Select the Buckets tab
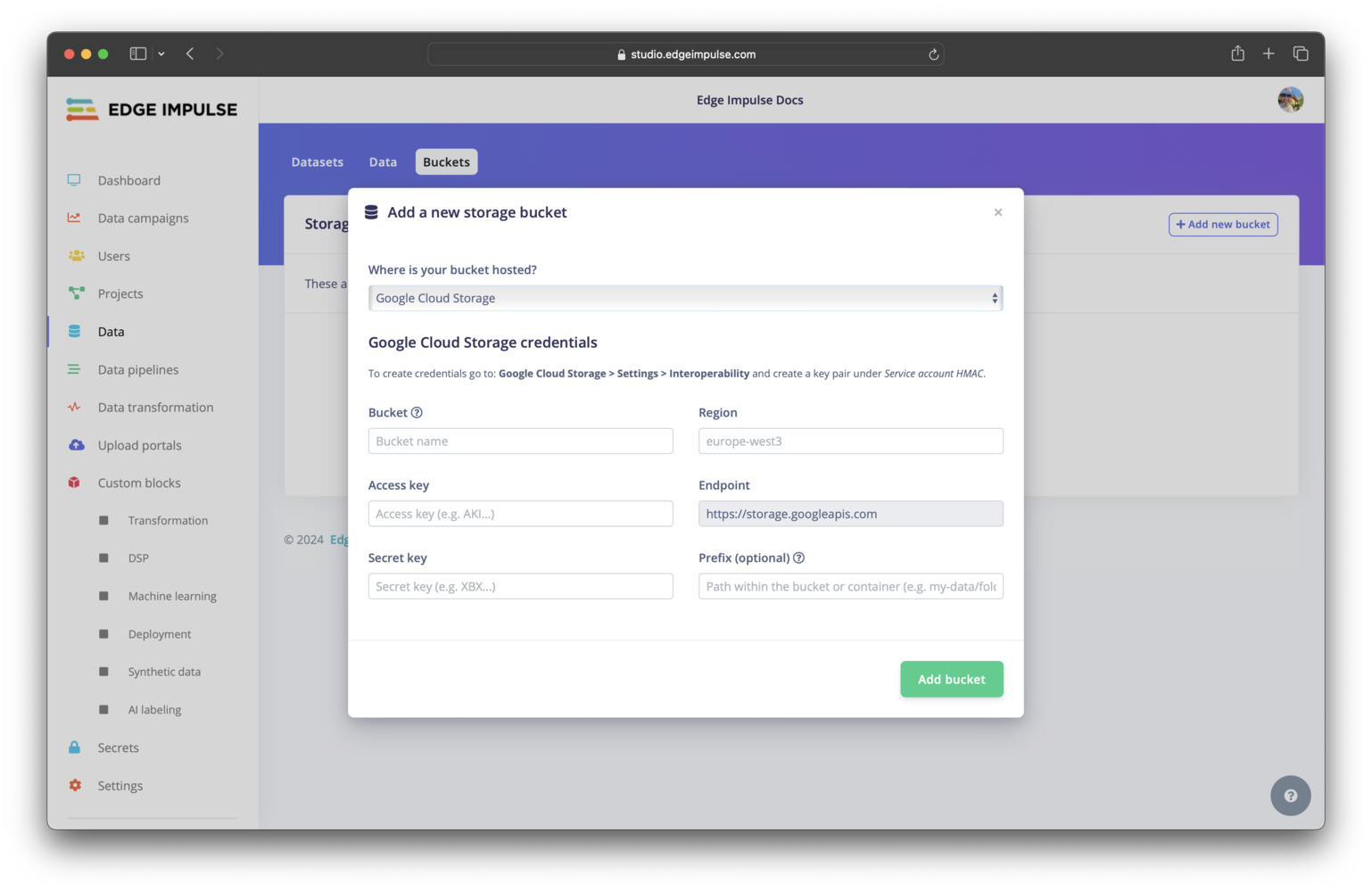 click(x=446, y=161)
